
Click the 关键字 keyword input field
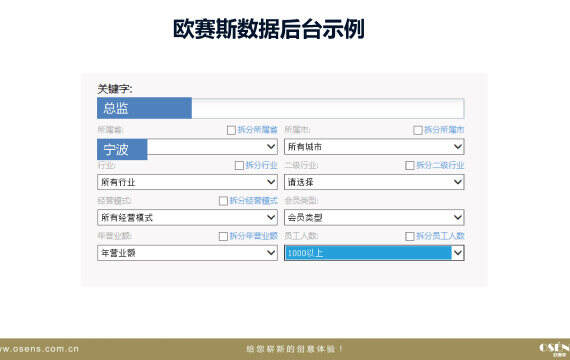(x=281, y=108)
